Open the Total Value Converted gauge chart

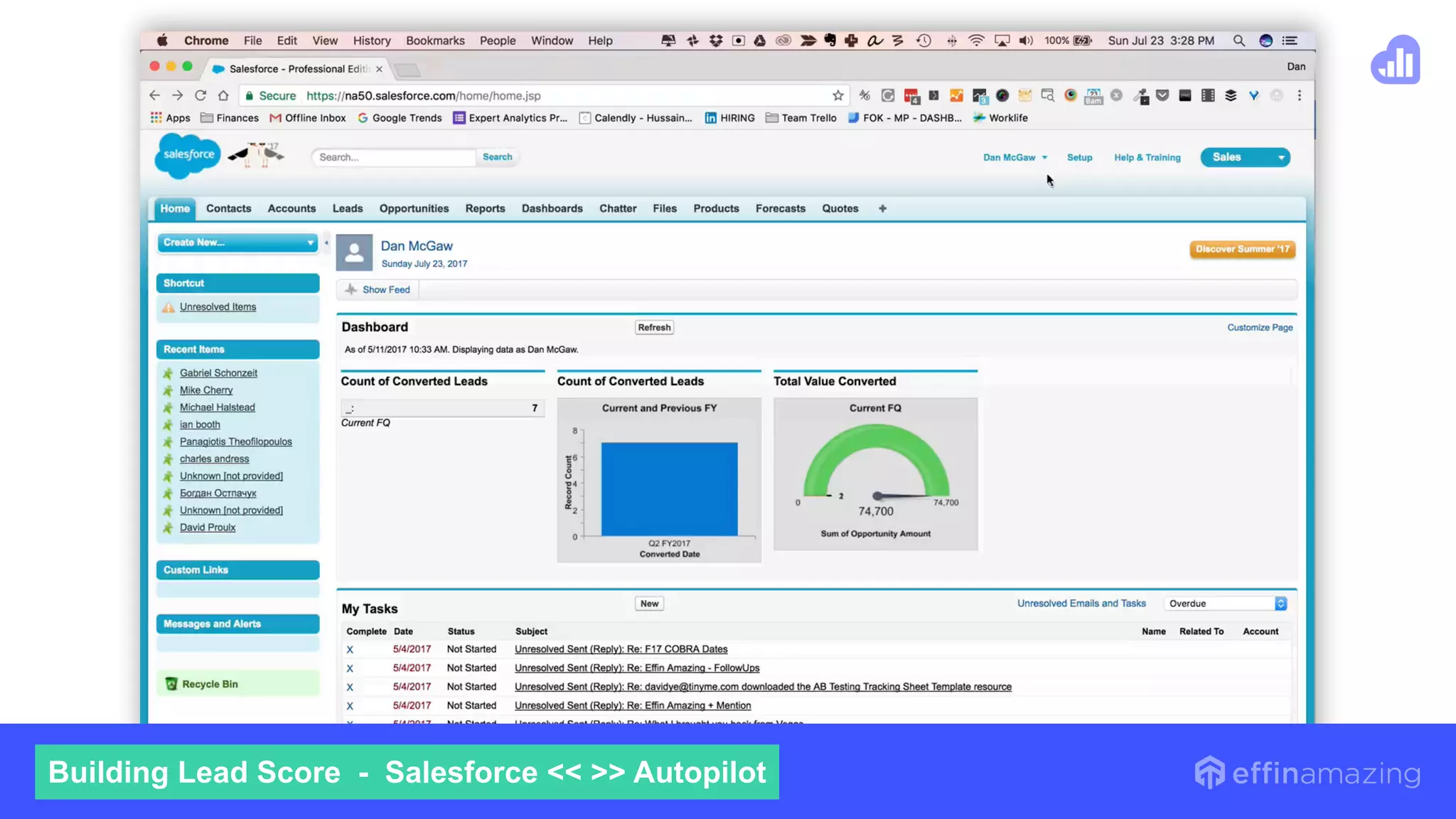point(875,474)
